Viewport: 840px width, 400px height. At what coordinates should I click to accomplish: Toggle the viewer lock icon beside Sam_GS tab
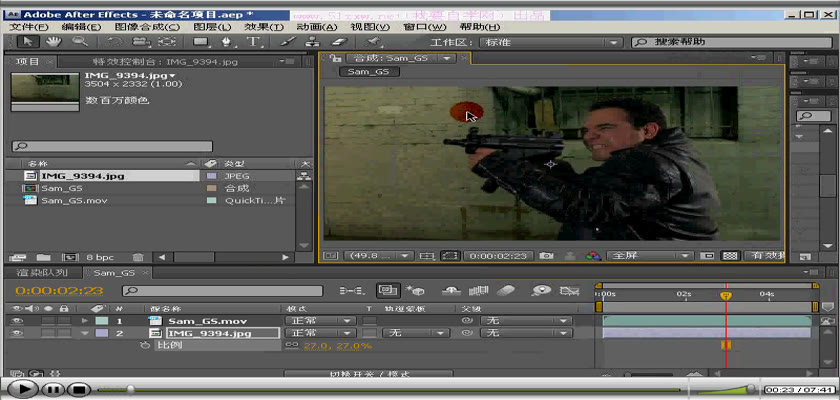[335, 58]
